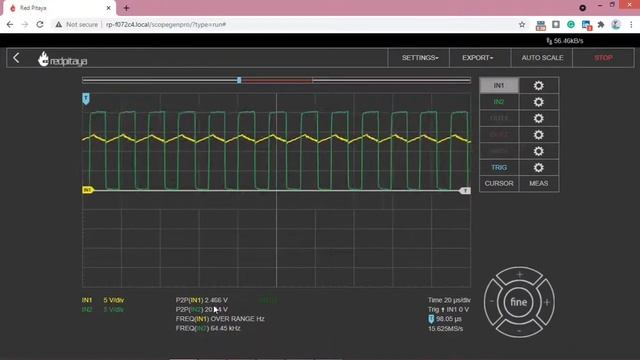Reload the page

coord(40,24)
